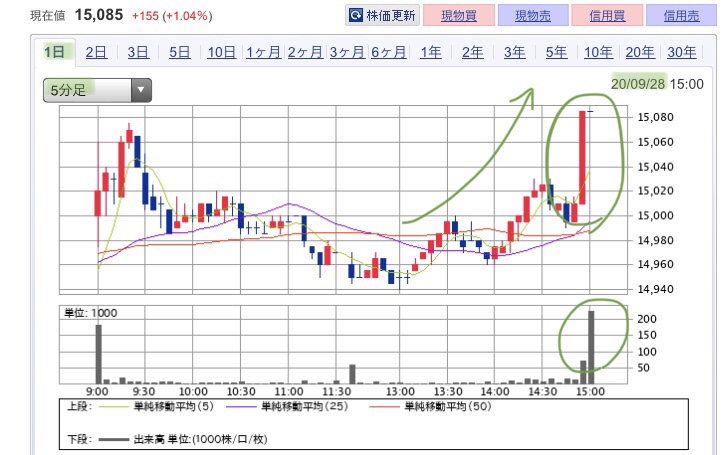The image size is (723, 455).
Task: Click the tall red candlestick near 15:00
Action: pos(582,157)
